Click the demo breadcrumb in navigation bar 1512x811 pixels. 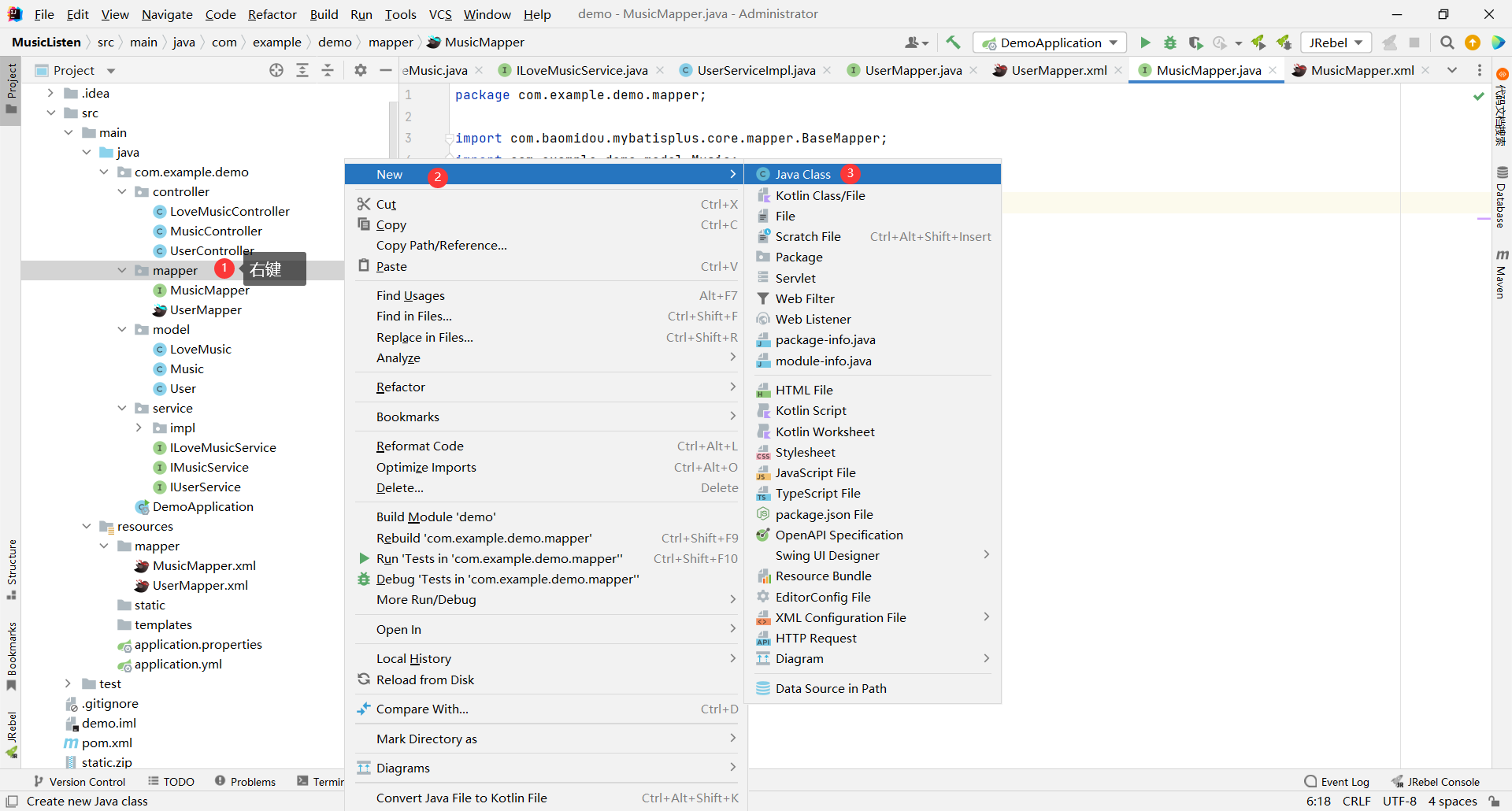[x=335, y=43]
